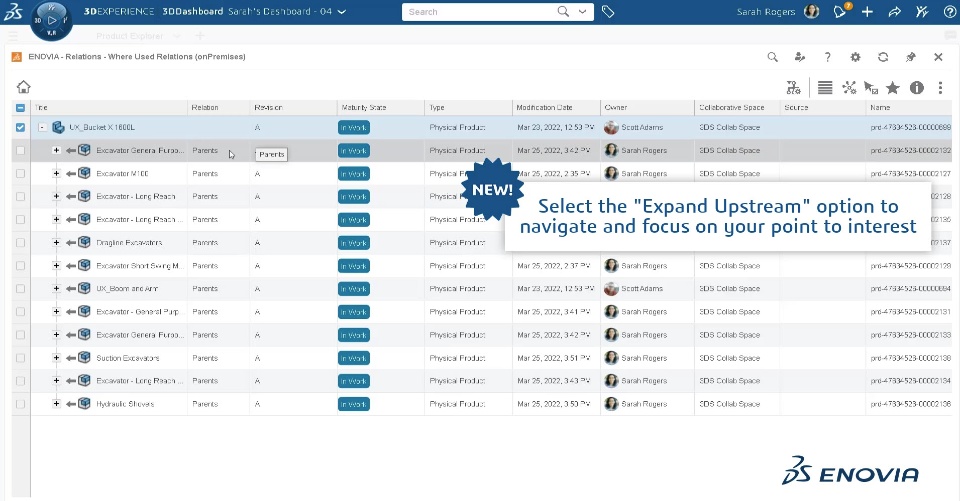Click the star favorites icon
This screenshot has height=501, width=960.
click(x=893, y=88)
